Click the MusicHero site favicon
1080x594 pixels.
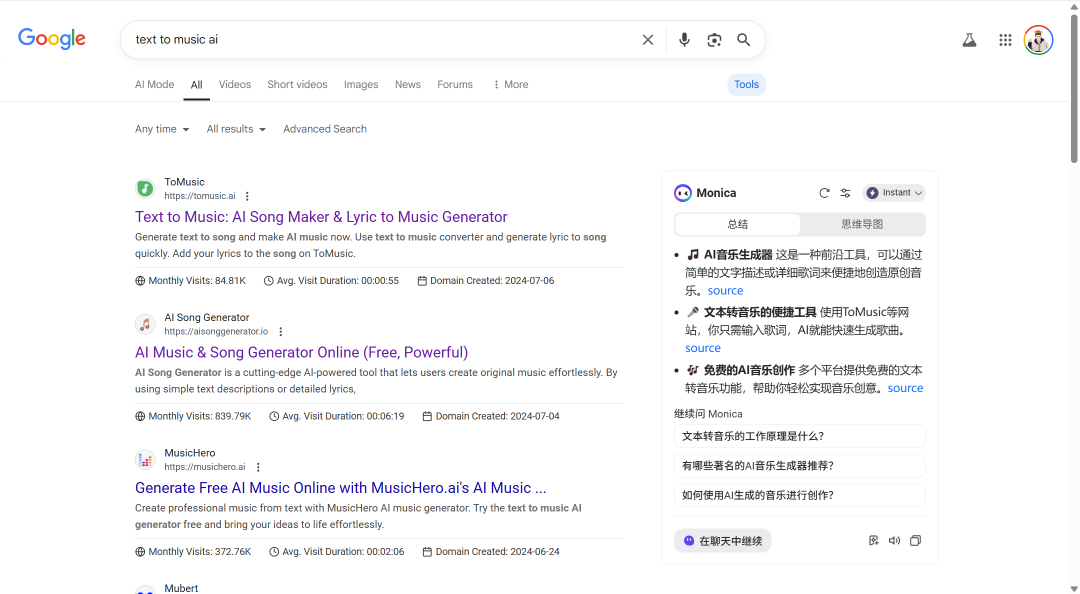[x=145, y=460]
